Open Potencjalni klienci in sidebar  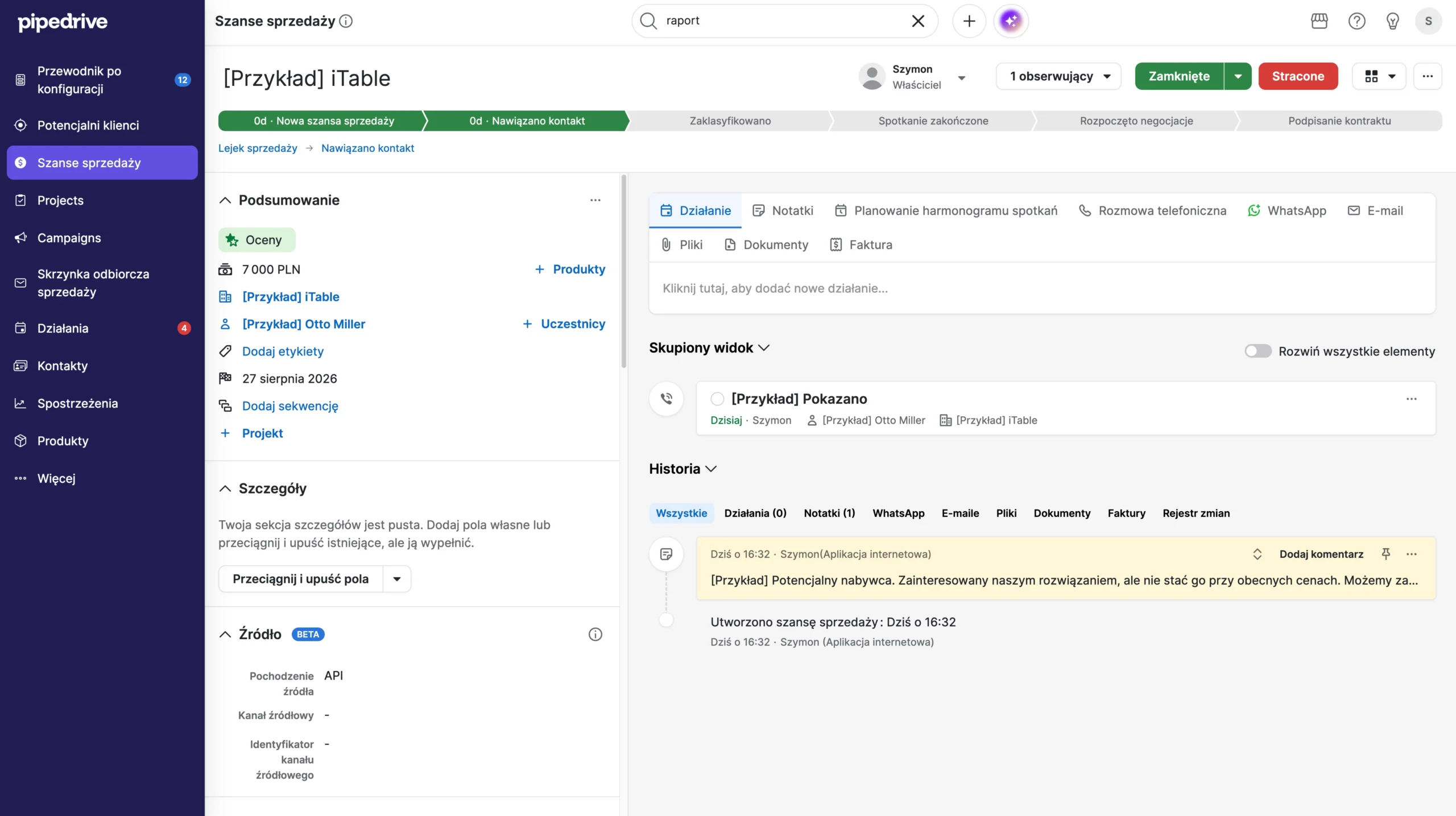(x=102, y=125)
